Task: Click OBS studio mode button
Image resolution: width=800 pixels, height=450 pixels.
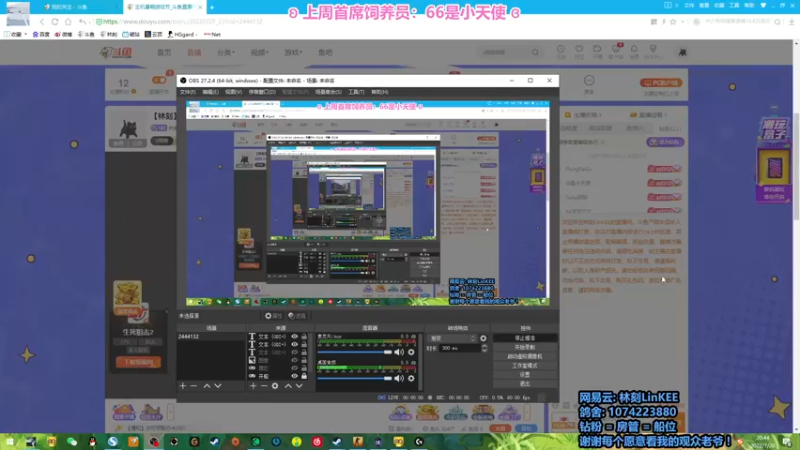Action: pyautogui.click(x=525, y=366)
